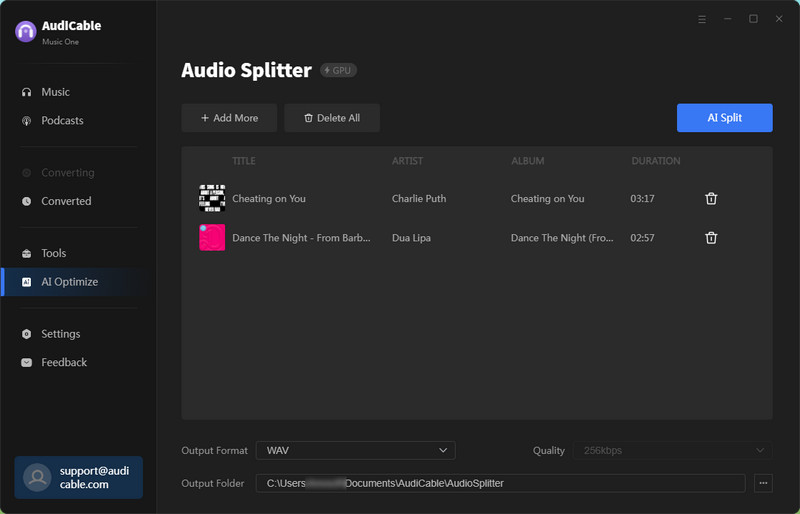Click the artist name Charlie Puth
The width and height of the screenshot is (800, 514).
pyautogui.click(x=419, y=199)
